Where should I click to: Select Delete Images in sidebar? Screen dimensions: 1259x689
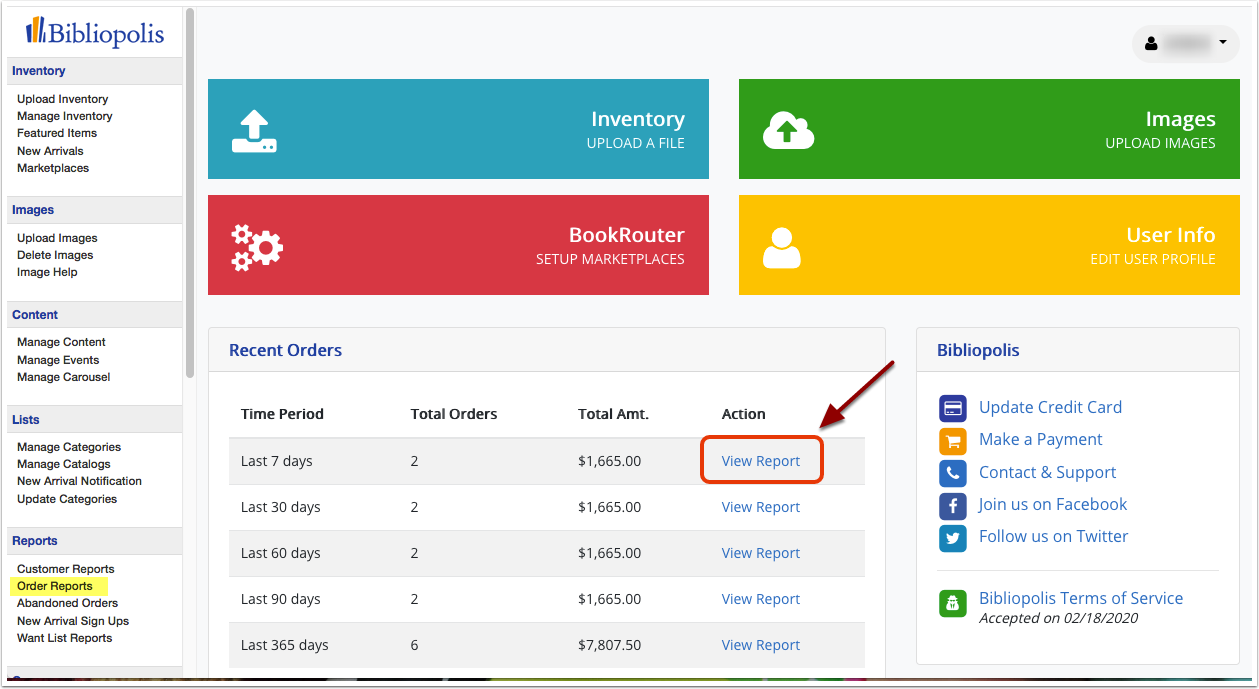pos(55,255)
